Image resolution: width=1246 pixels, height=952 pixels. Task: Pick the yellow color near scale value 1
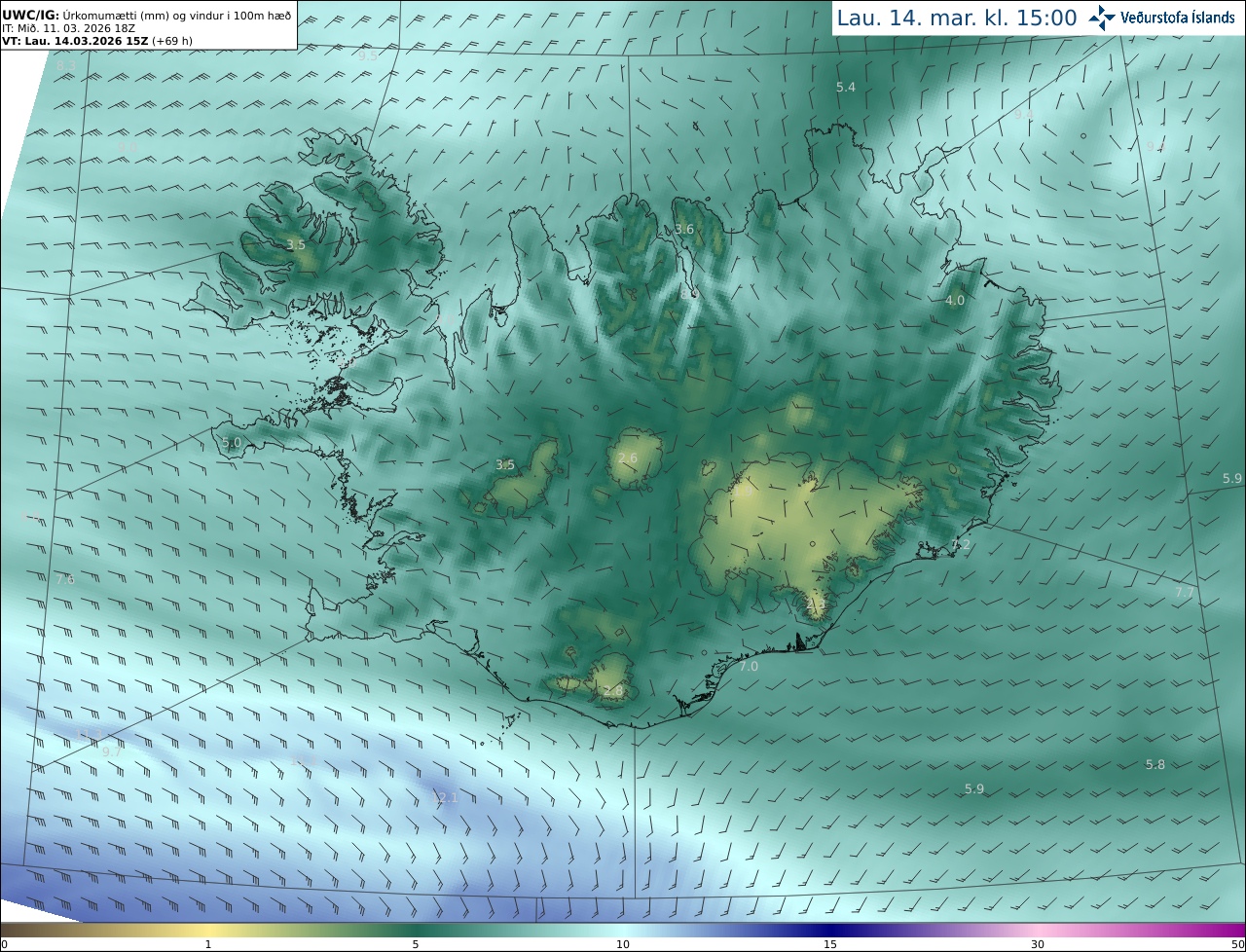[x=207, y=930]
